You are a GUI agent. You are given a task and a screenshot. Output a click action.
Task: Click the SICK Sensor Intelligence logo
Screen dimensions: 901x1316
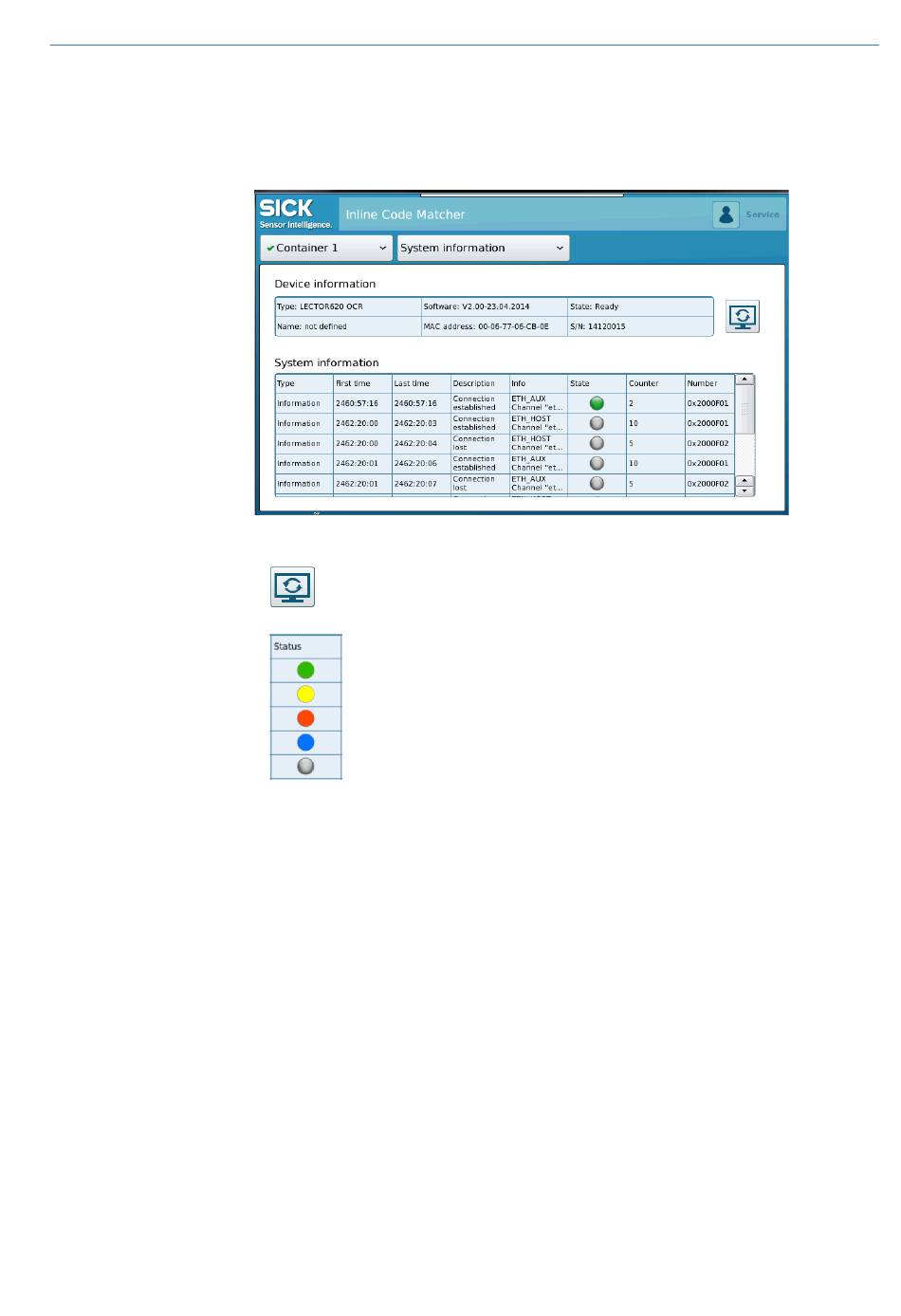pos(296,213)
